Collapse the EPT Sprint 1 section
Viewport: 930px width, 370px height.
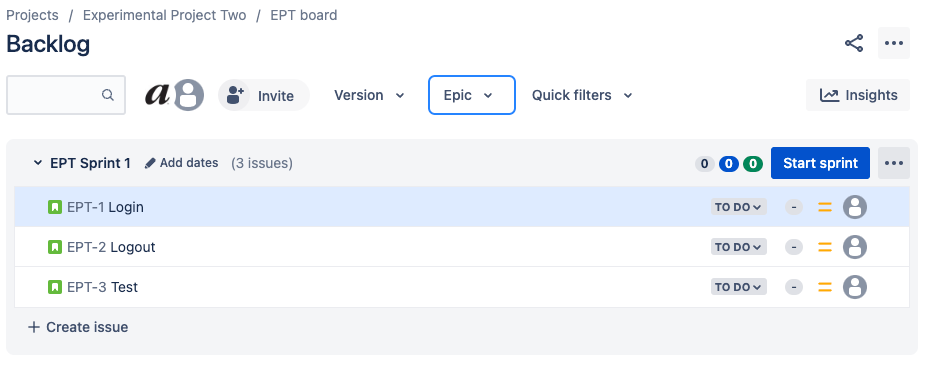pyautogui.click(x=38, y=163)
